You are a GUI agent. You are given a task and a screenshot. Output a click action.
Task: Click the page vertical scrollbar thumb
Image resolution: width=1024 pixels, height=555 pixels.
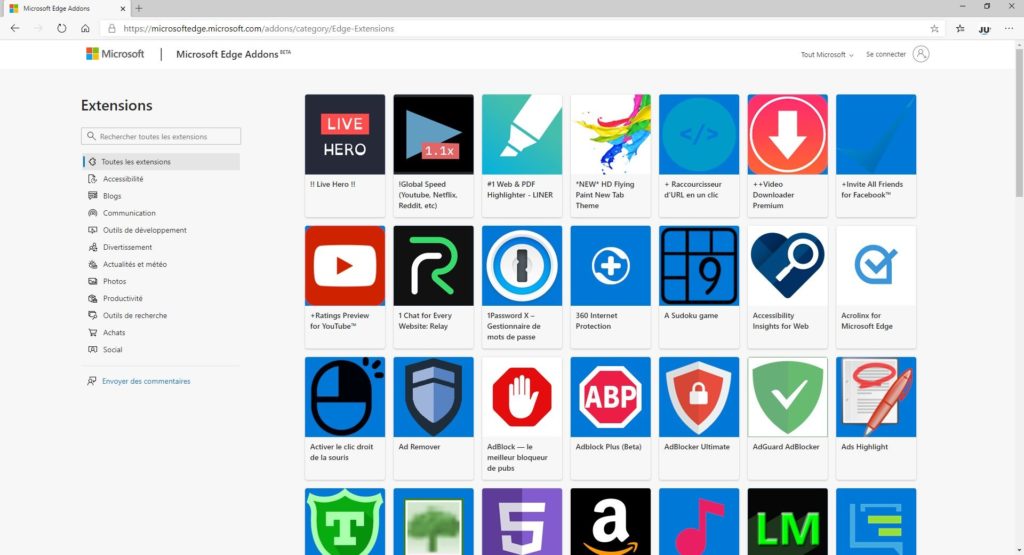point(1019,121)
